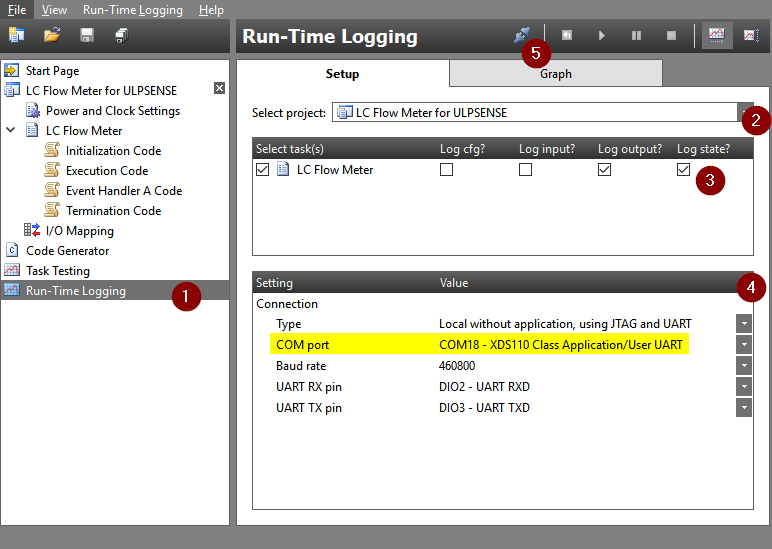
Task: Switch to the Graph tab
Action: (x=556, y=74)
